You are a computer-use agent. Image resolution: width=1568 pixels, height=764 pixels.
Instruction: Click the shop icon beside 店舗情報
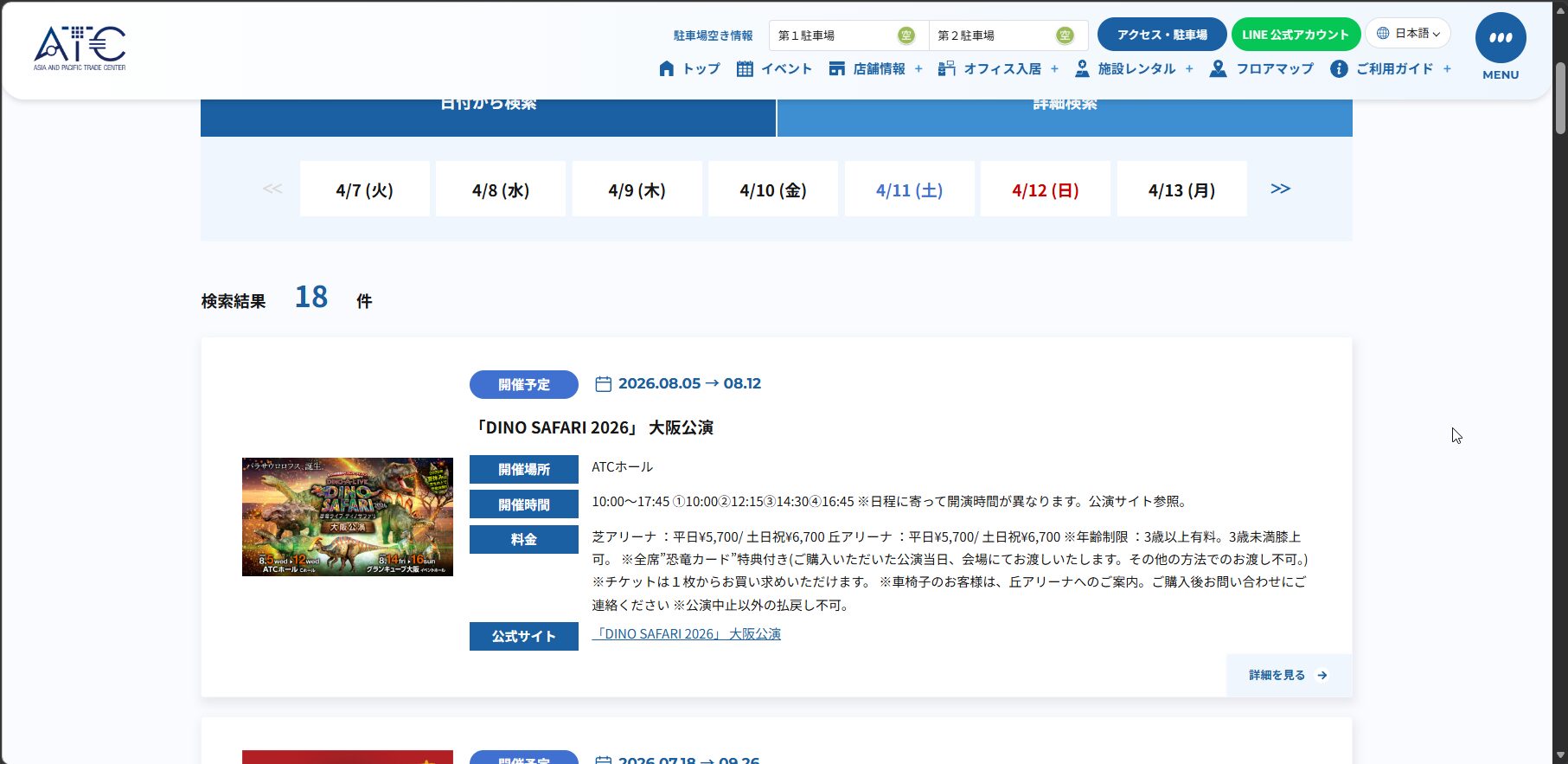tap(836, 68)
